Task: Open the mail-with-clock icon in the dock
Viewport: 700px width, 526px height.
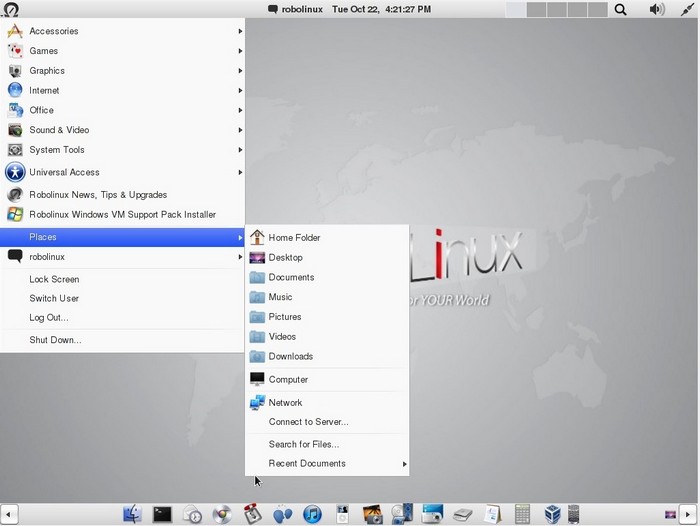Action: click(x=192, y=514)
